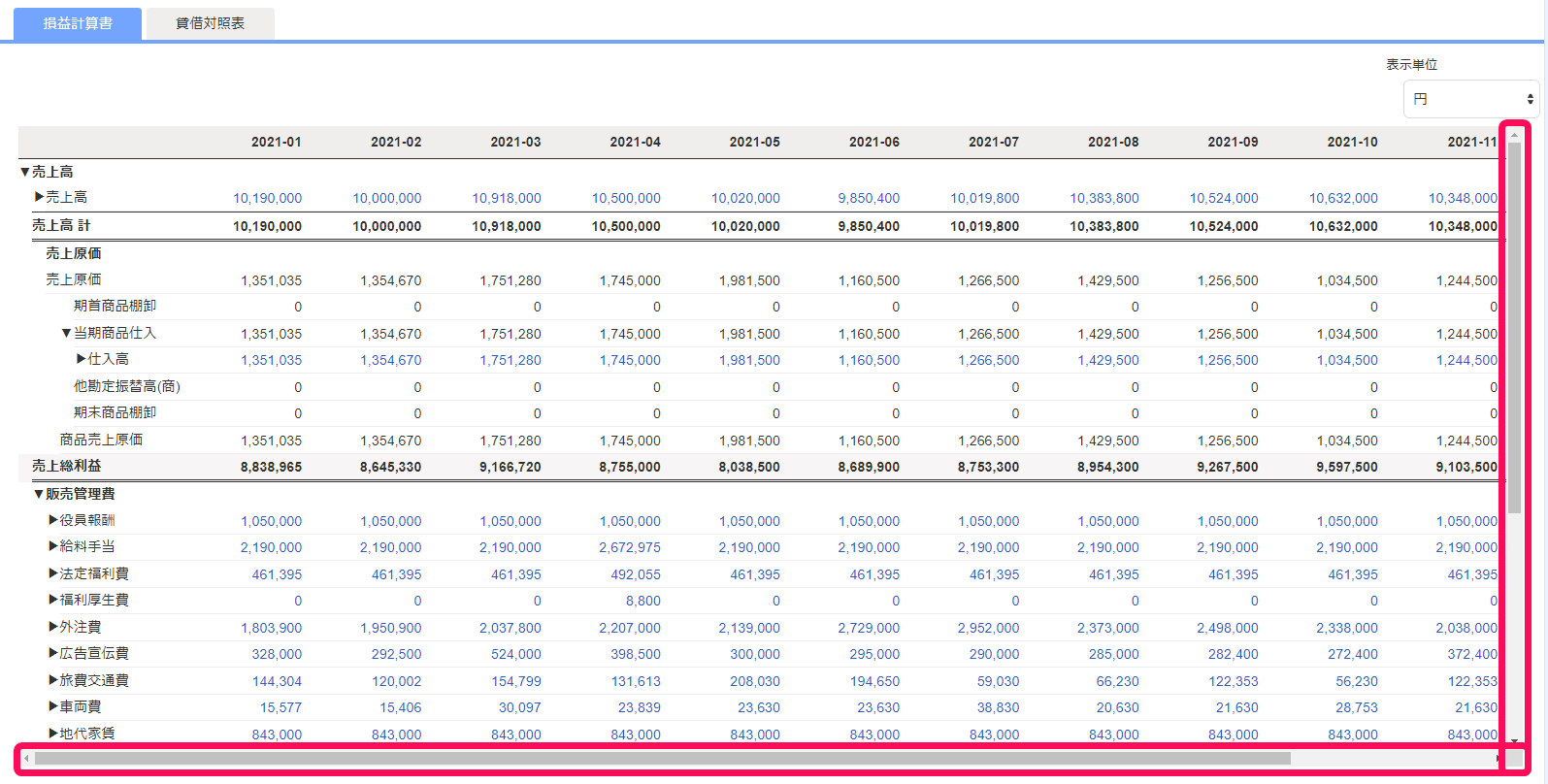Click the 2021-01 column header
Screen dimensions: 1548x784
(277, 142)
